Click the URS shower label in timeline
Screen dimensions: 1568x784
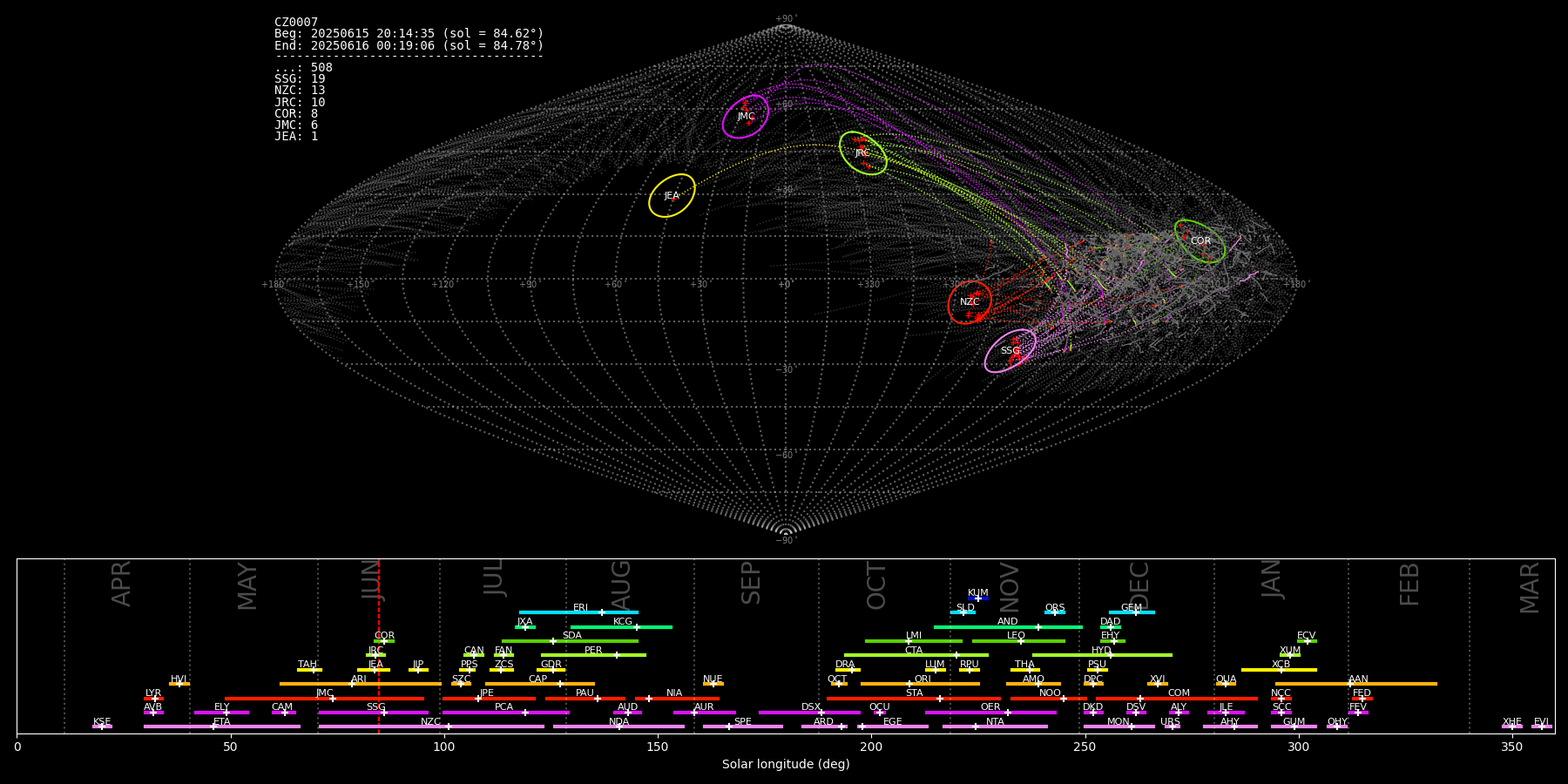tap(1170, 722)
